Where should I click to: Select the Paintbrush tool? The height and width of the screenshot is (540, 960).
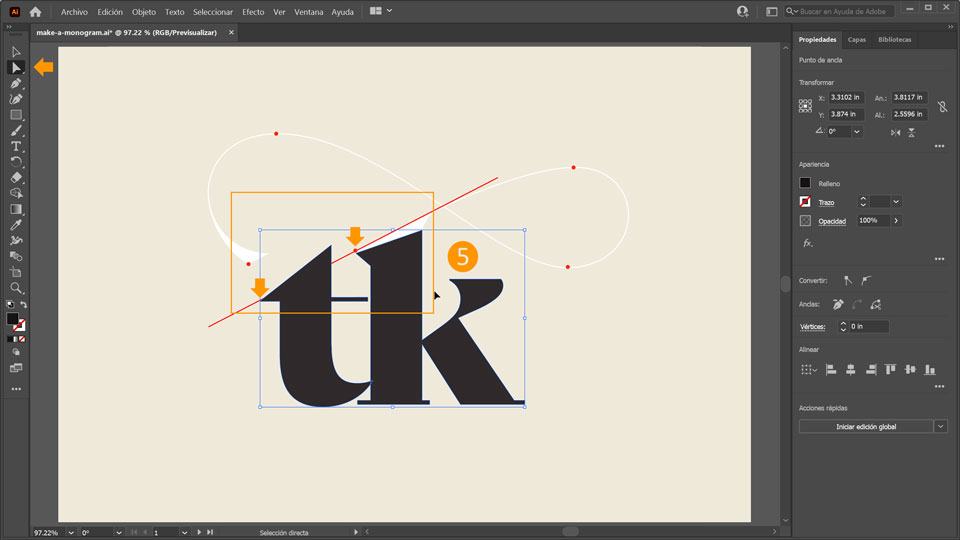click(16, 130)
